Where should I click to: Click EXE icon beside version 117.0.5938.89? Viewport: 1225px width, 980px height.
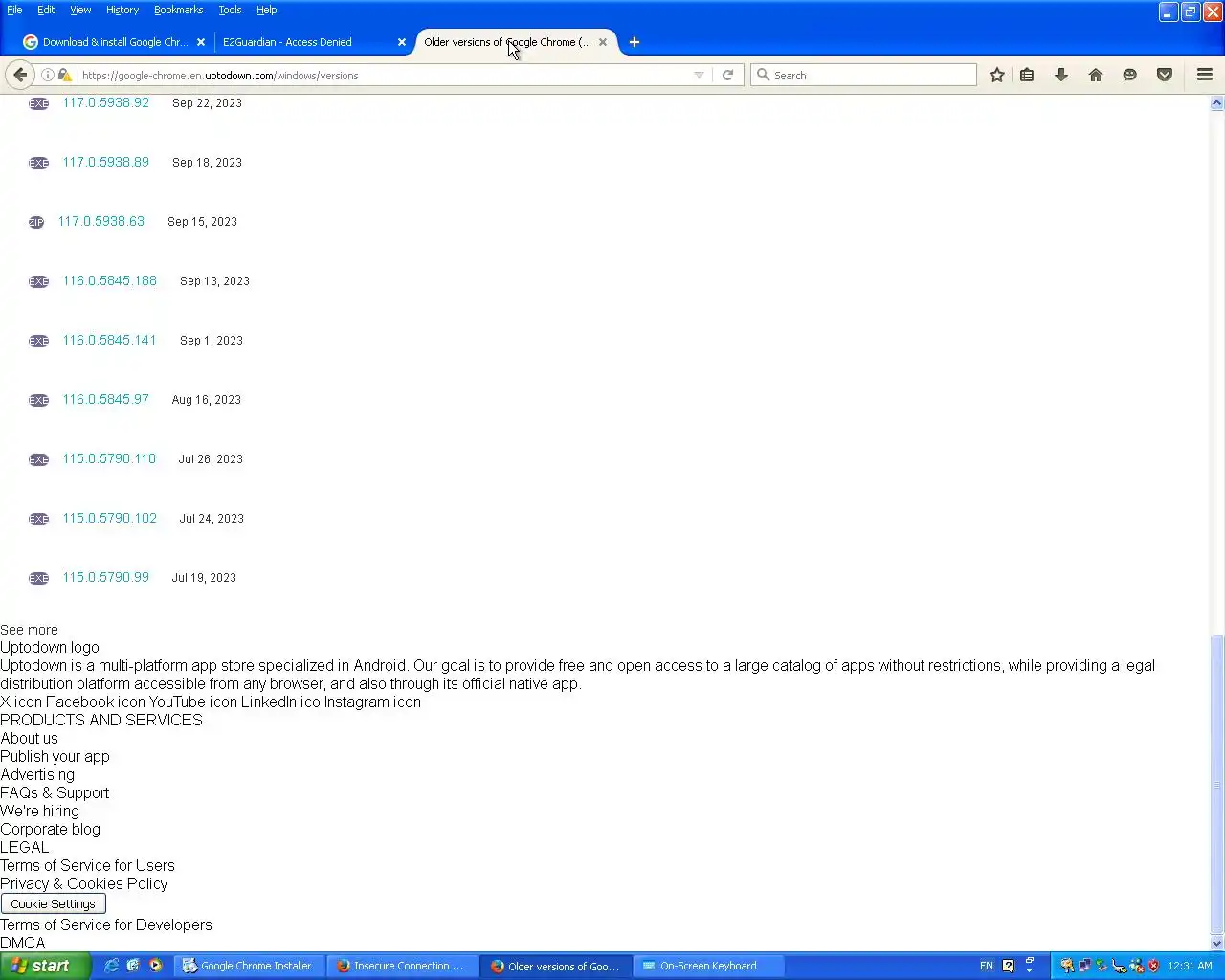(38, 163)
